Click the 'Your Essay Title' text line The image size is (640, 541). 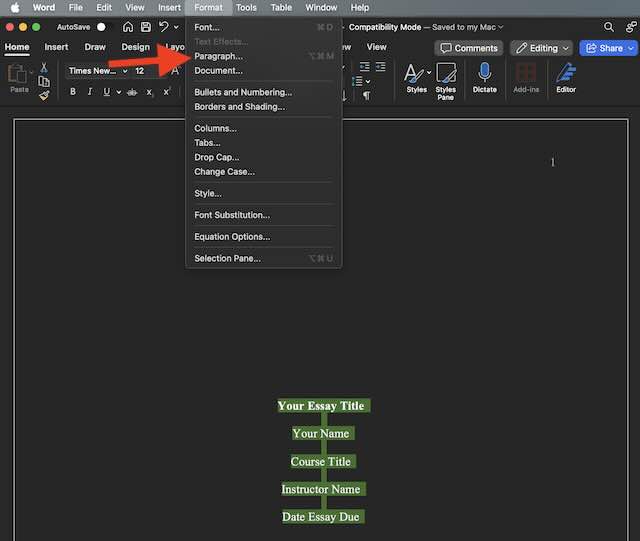tap(321, 406)
